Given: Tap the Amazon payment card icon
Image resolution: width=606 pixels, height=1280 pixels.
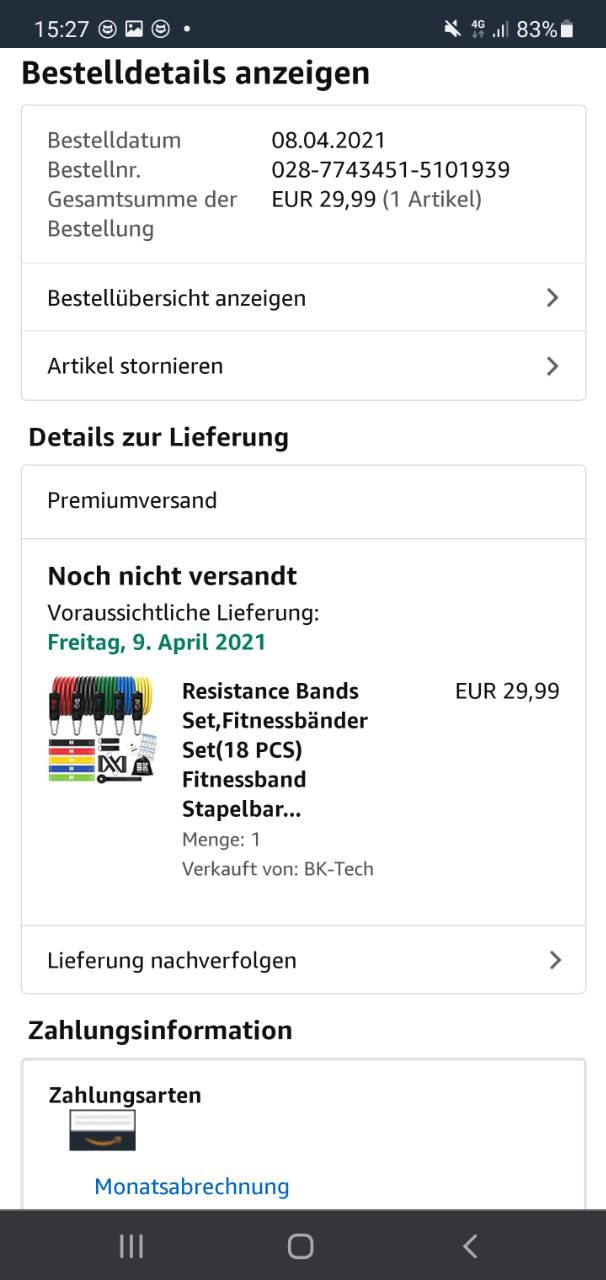Looking at the screenshot, I should coord(102,1130).
